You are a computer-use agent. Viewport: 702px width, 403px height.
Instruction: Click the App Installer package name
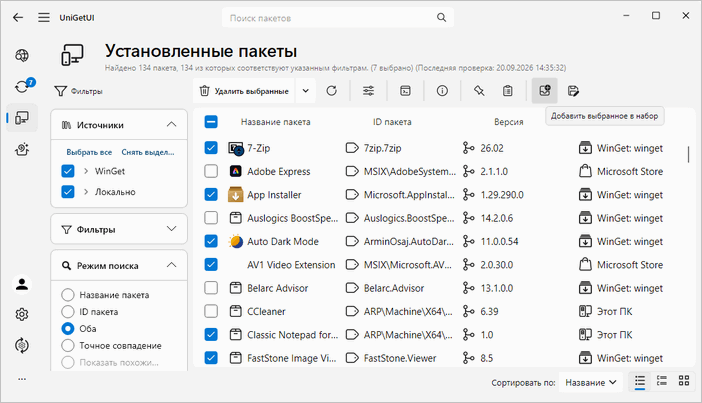[x=274, y=195]
